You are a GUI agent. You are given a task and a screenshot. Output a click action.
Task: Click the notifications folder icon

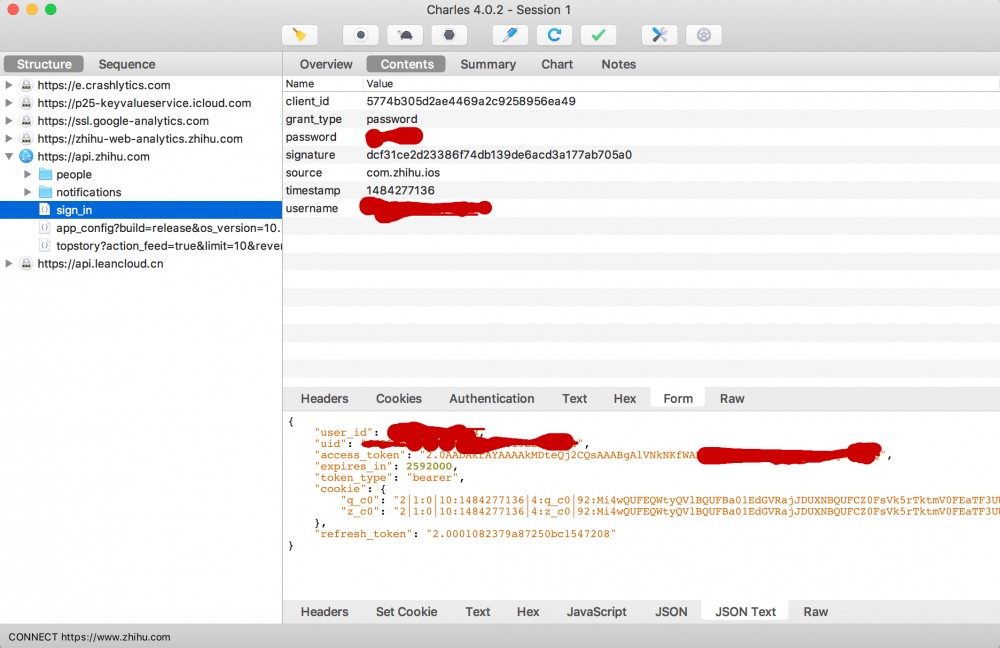(45, 192)
